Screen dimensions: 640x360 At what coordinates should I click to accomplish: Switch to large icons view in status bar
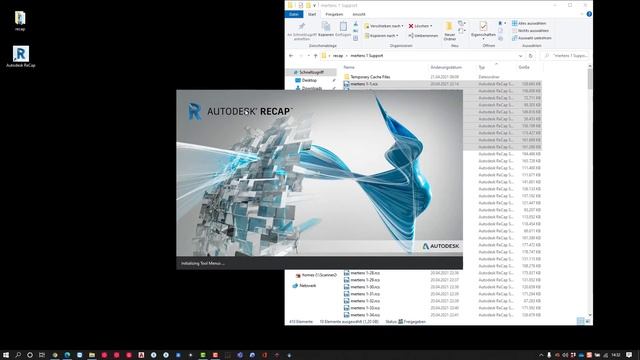pos(587,321)
